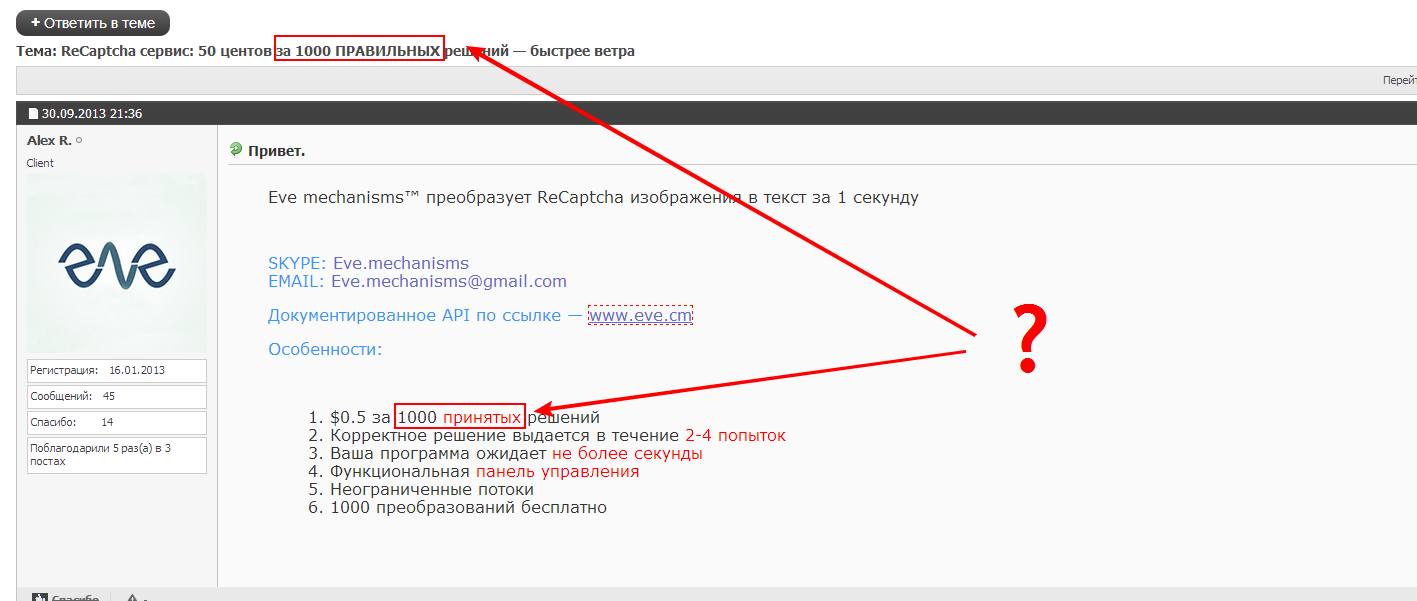Viewport: 1417px width, 601px height.
Task: Select the 'Неограниченные потоки' list item
Action: click(x=432, y=489)
